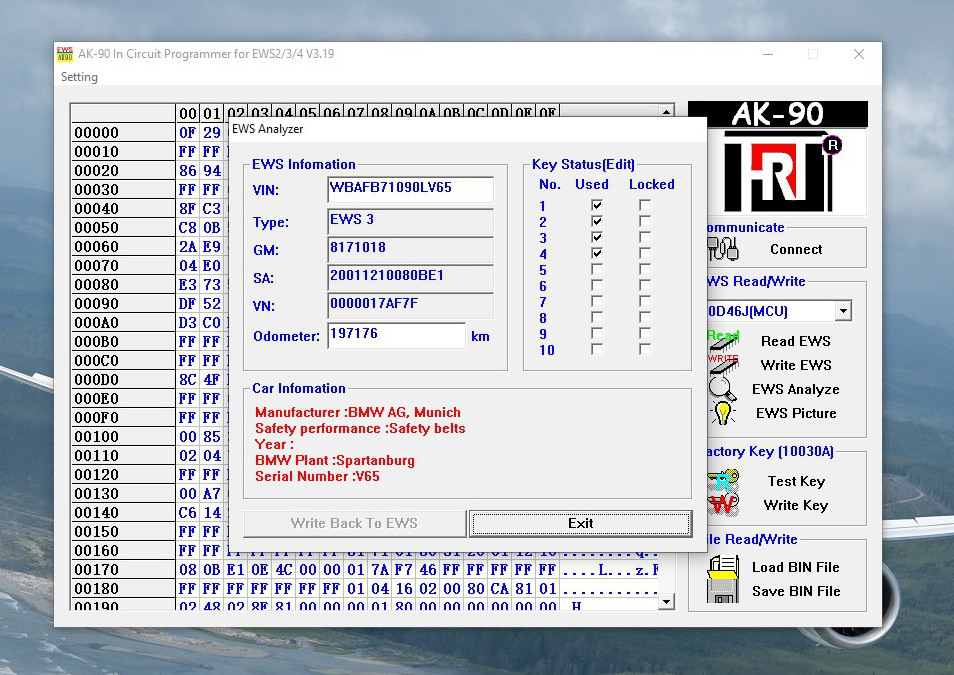This screenshot has width=954, height=675.
Task: Click the EWS Analyze magnifier icon
Action: [722, 389]
